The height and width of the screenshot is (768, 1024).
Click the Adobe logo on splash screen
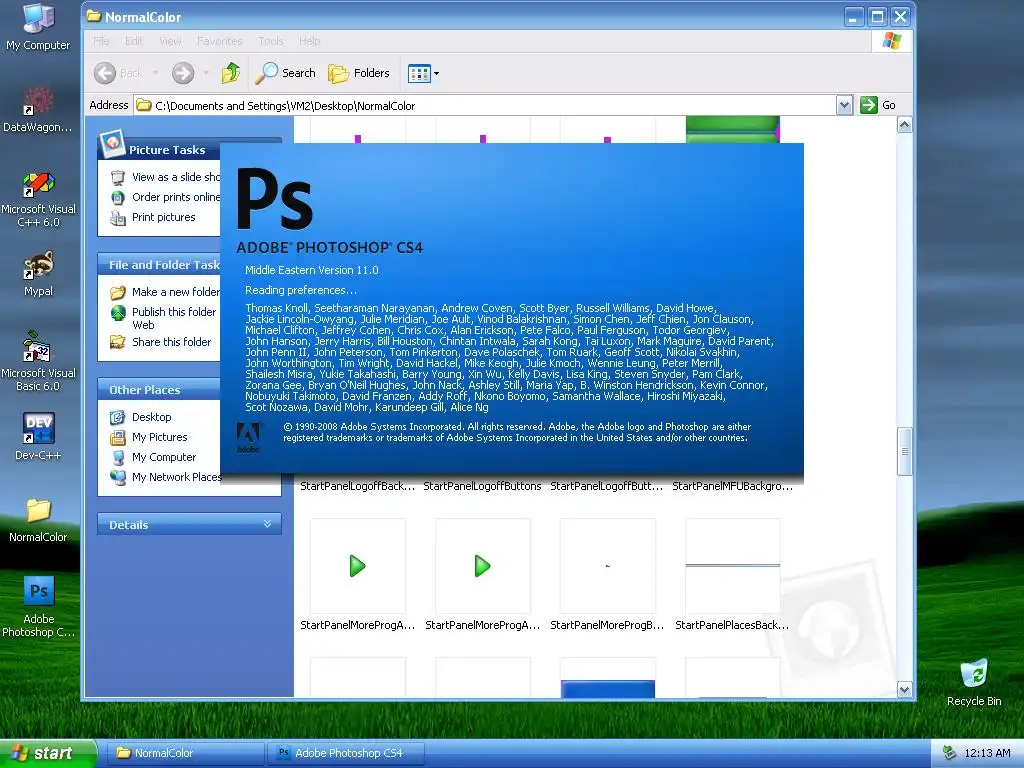[x=248, y=438]
